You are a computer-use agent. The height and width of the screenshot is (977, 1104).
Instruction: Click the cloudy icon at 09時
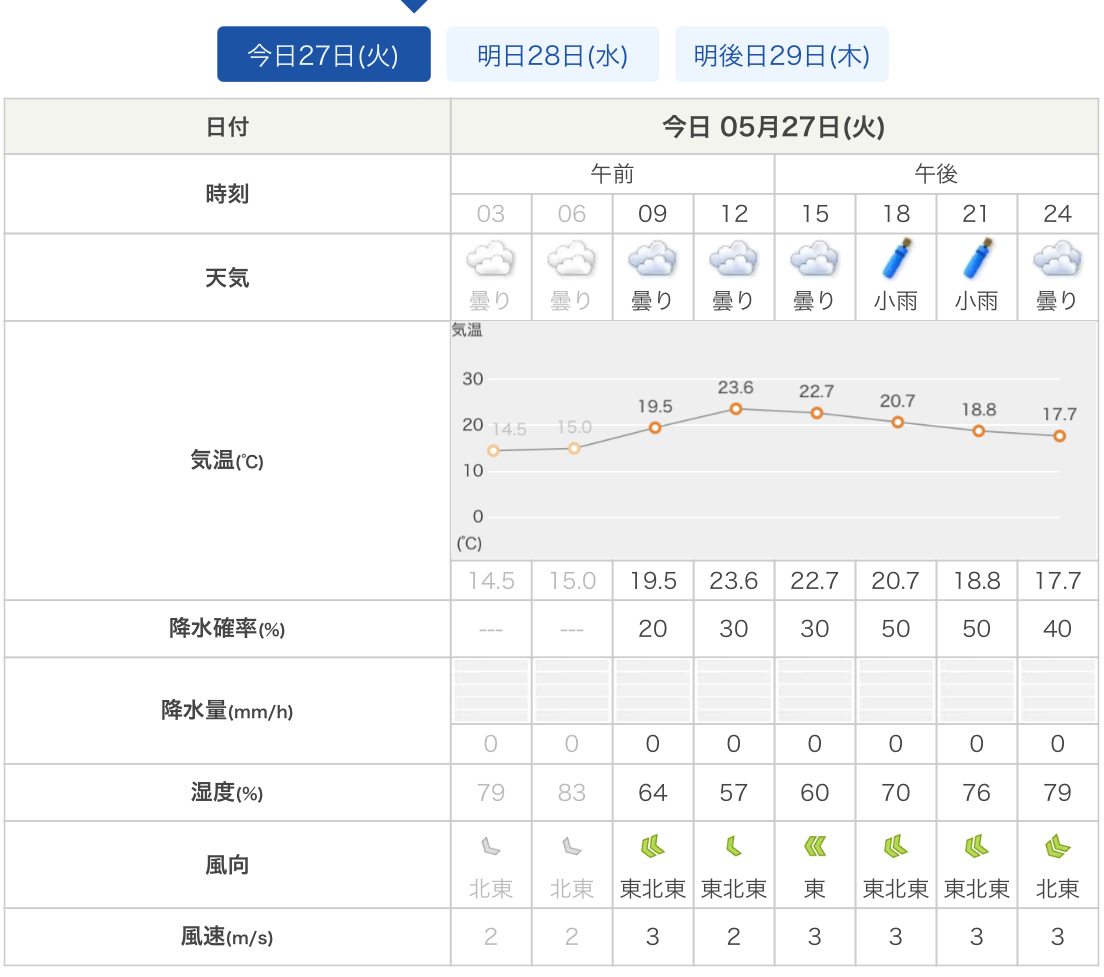[652, 262]
